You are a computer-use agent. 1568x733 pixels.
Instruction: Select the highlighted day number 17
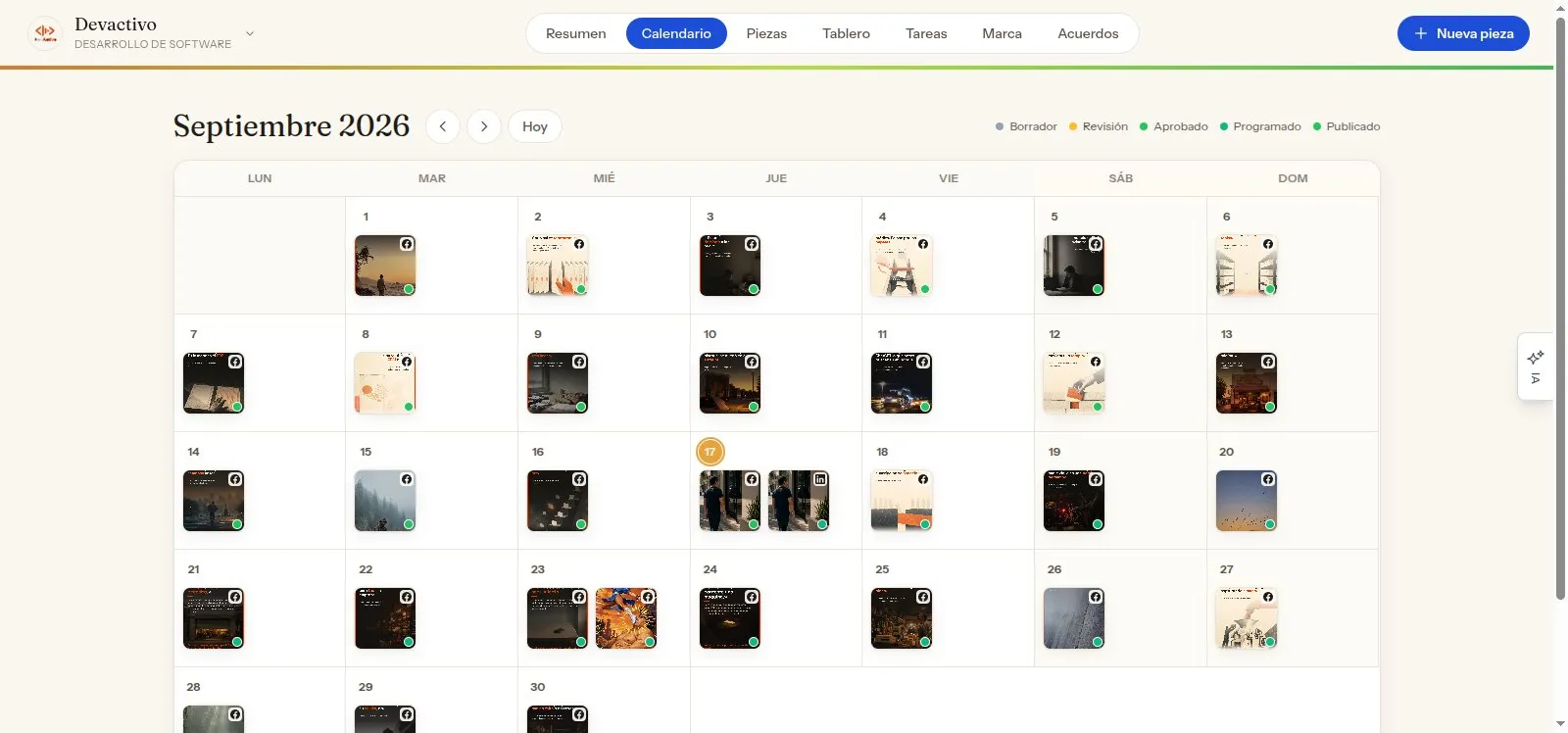(x=710, y=452)
